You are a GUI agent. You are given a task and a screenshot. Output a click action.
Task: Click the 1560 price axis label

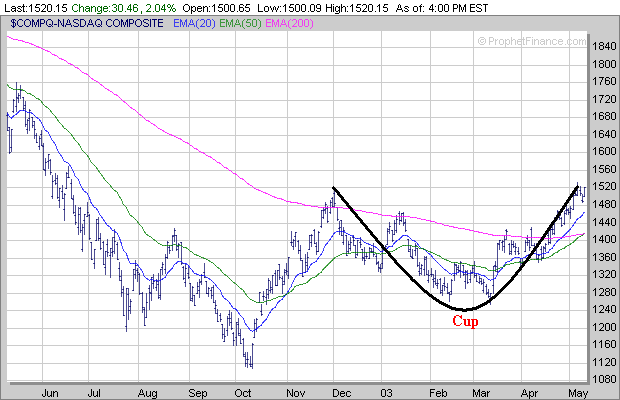604,169
